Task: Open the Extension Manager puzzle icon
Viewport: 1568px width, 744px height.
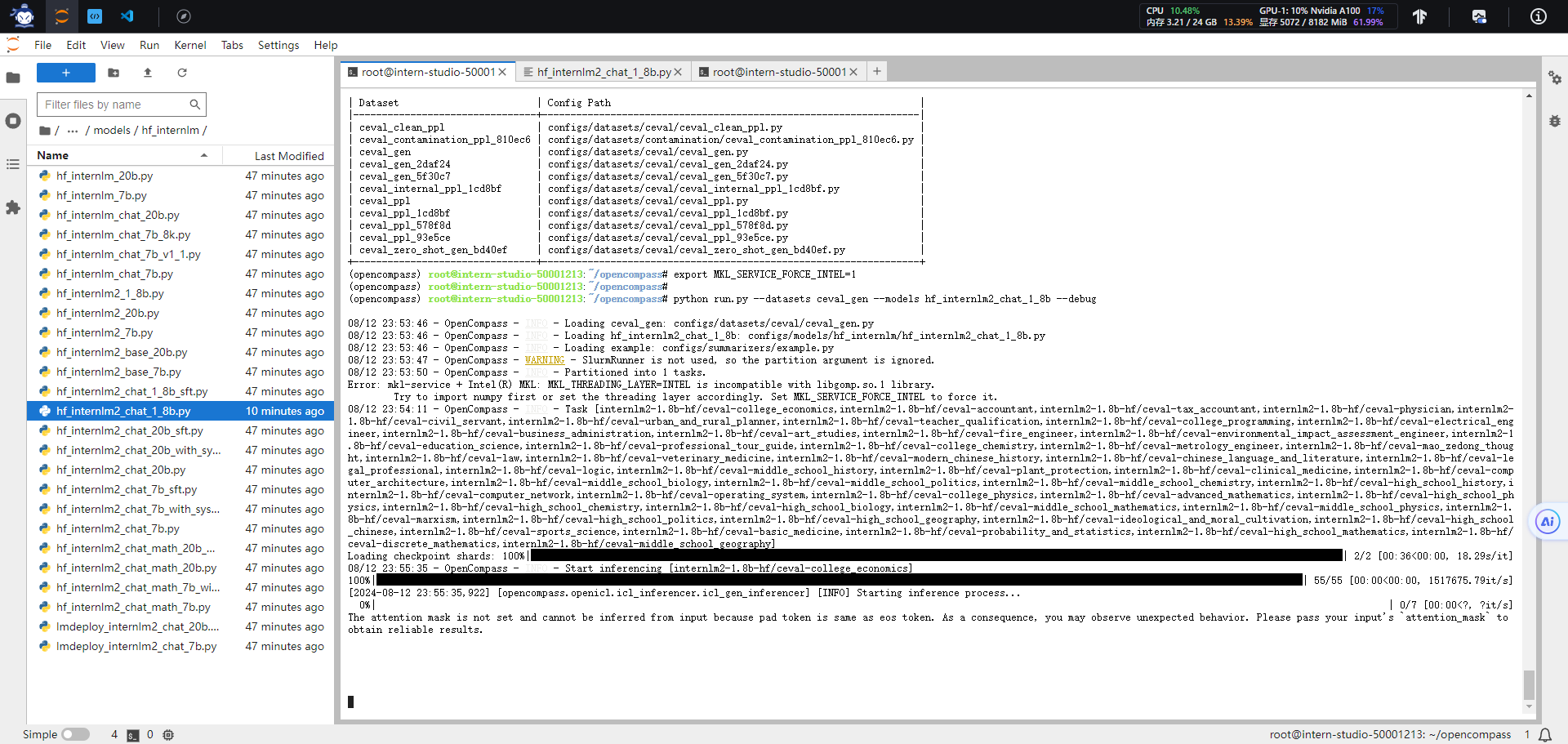Action: pos(13,207)
